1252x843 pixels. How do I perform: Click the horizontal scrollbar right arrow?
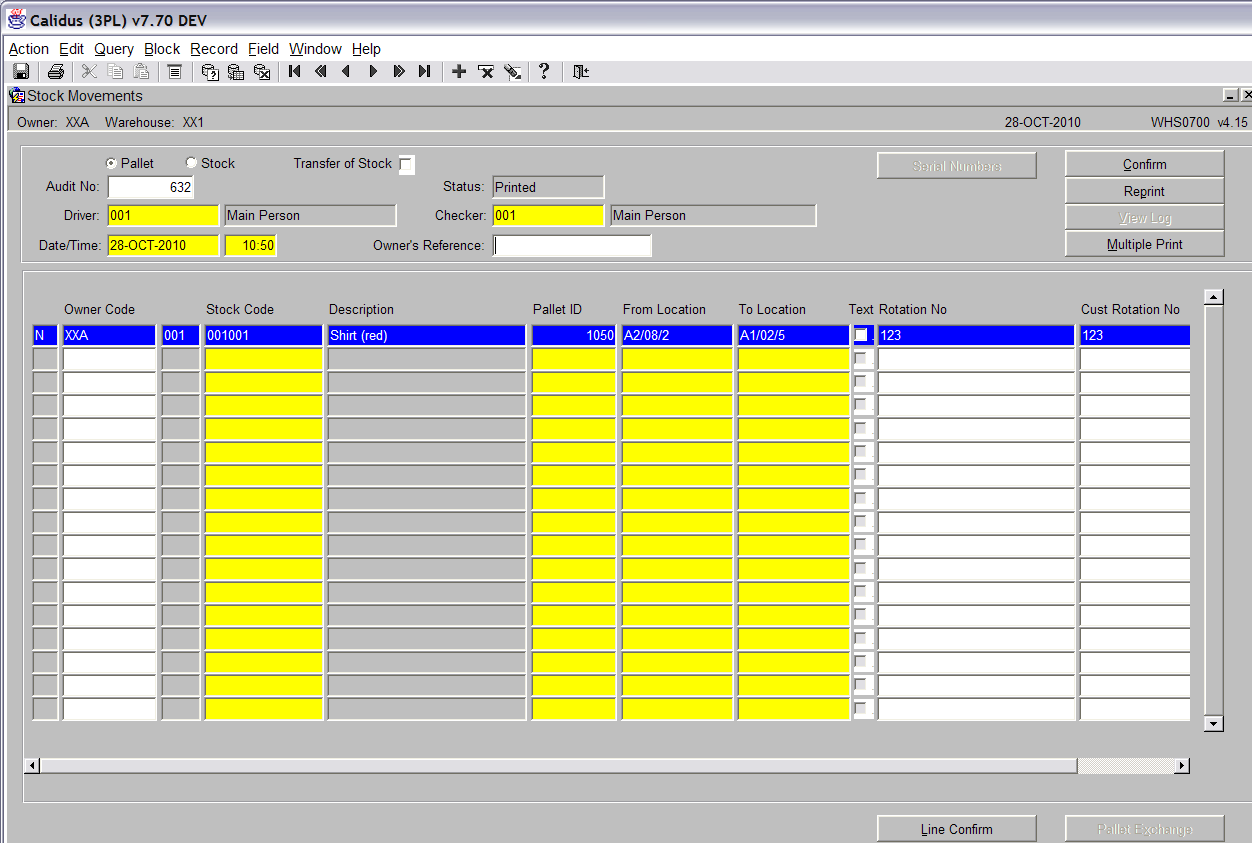[1182, 766]
